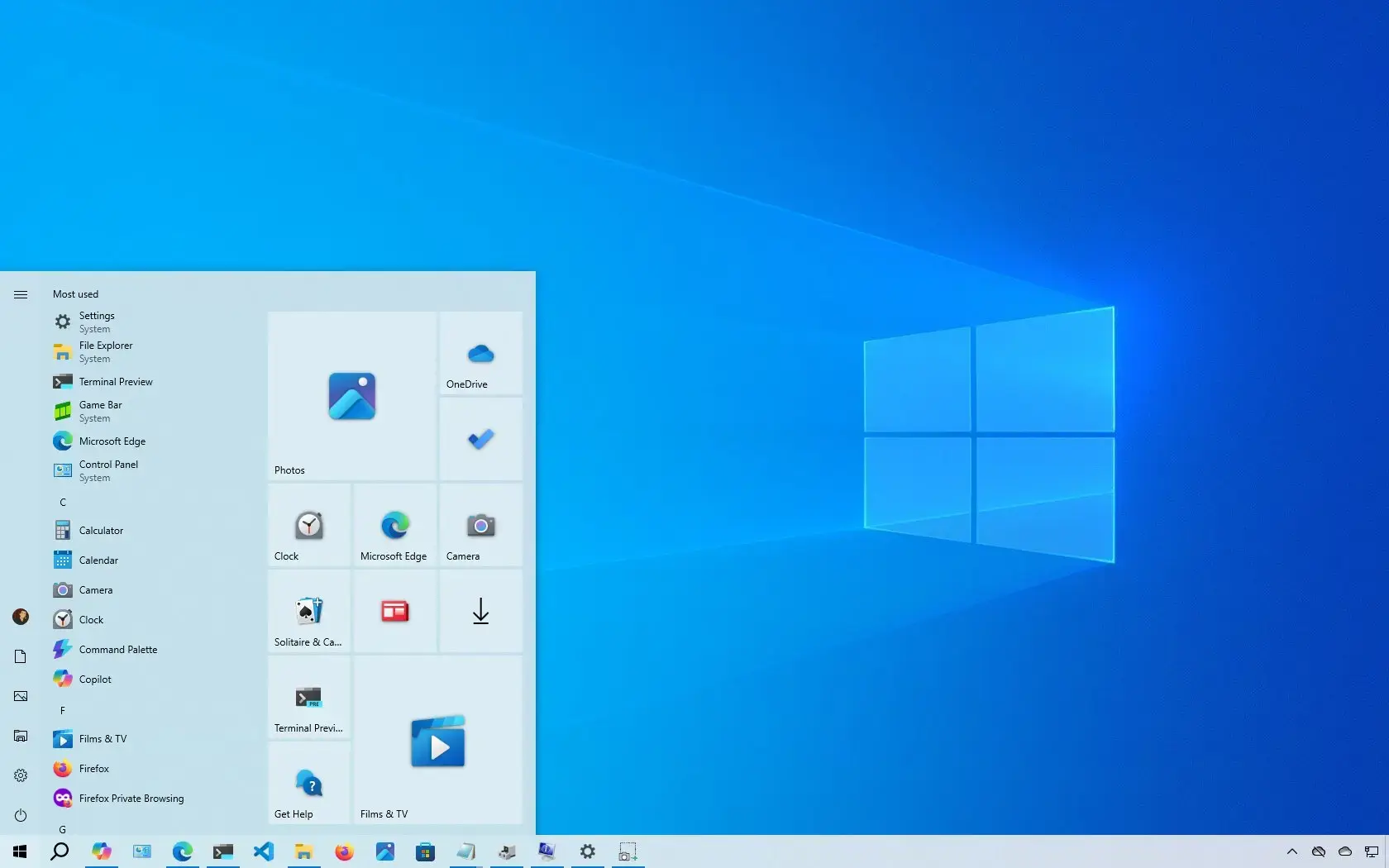Open the Settings gear in Start sidebar
This screenshot has width=1389, height=868.
pyautogui.click(x=20, y=775)
